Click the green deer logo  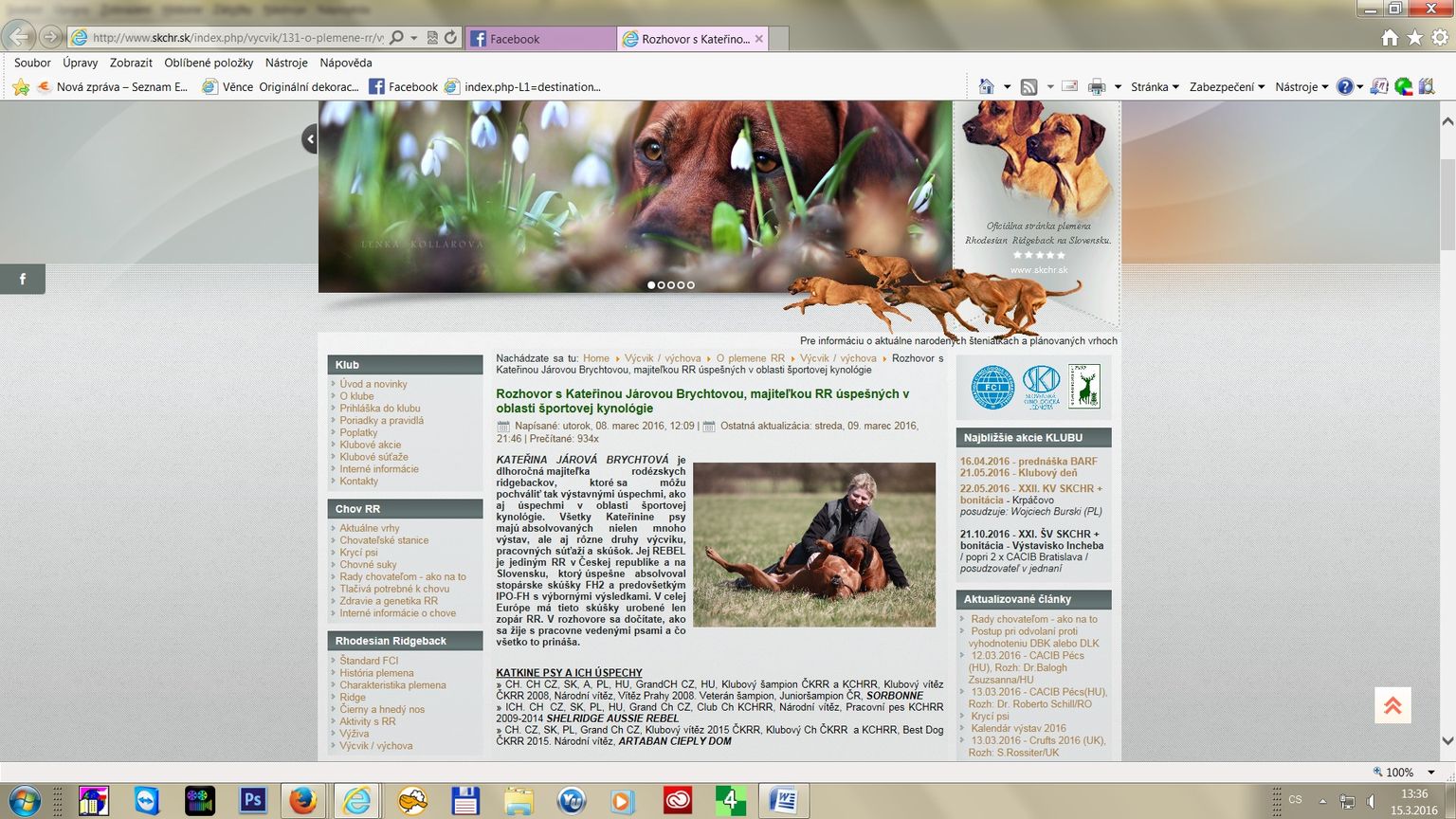1084,386
